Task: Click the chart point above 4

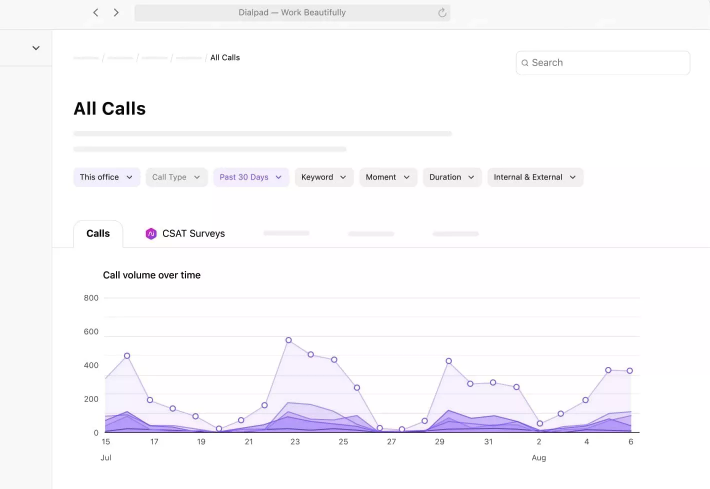Action: tap(585, 400)
